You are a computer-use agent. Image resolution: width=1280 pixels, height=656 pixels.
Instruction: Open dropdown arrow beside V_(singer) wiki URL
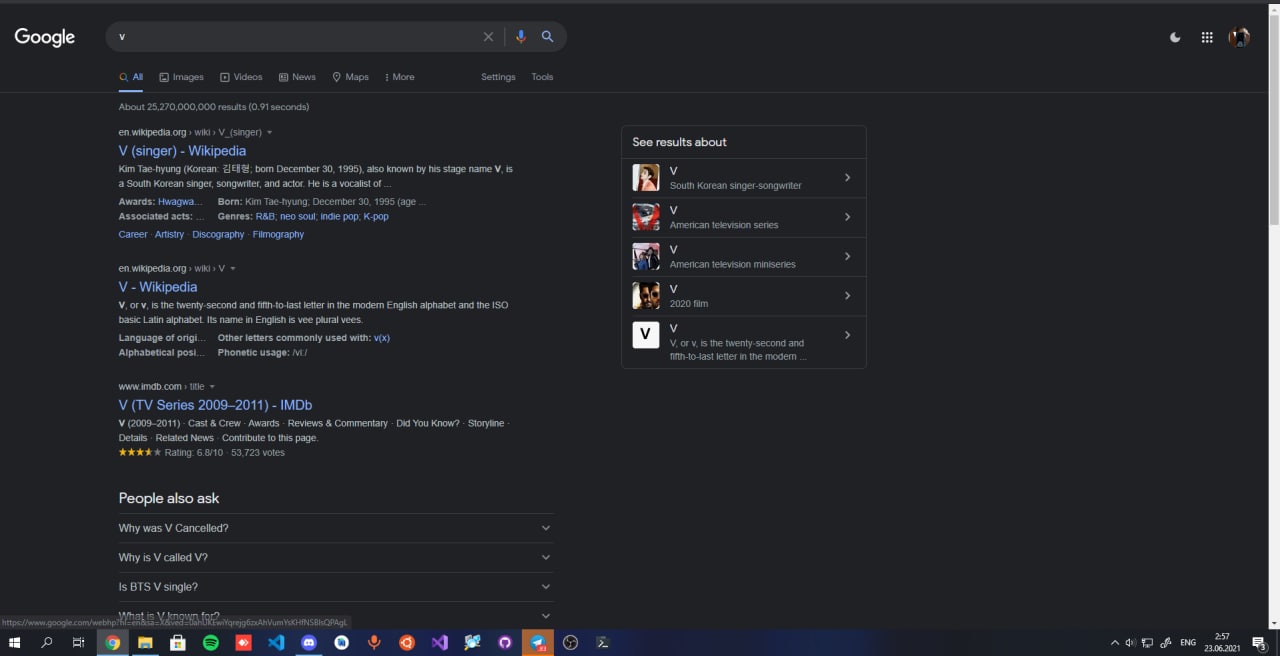269,132
